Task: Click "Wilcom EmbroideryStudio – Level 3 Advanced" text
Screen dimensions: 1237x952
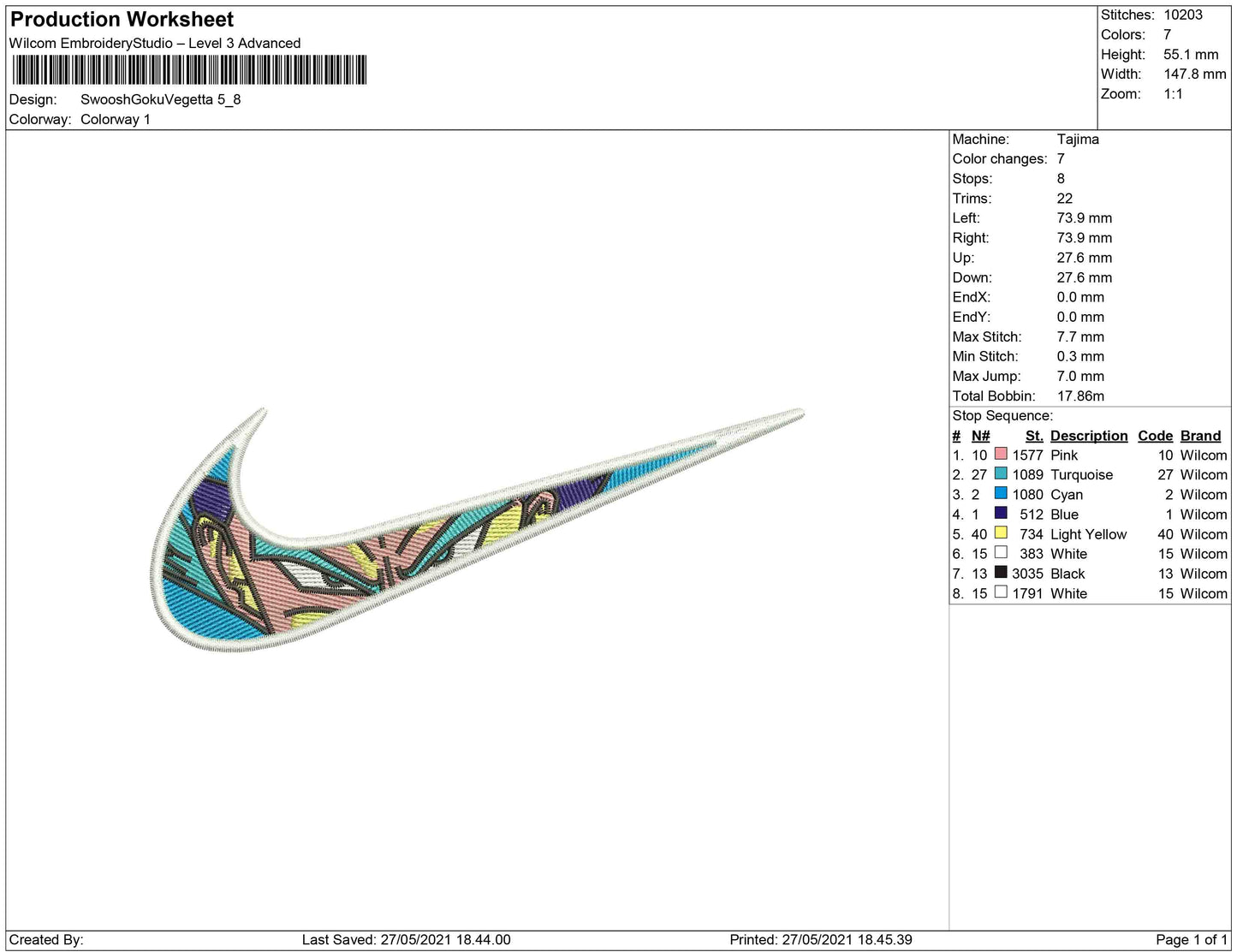Action: click(x=155, y=43)
